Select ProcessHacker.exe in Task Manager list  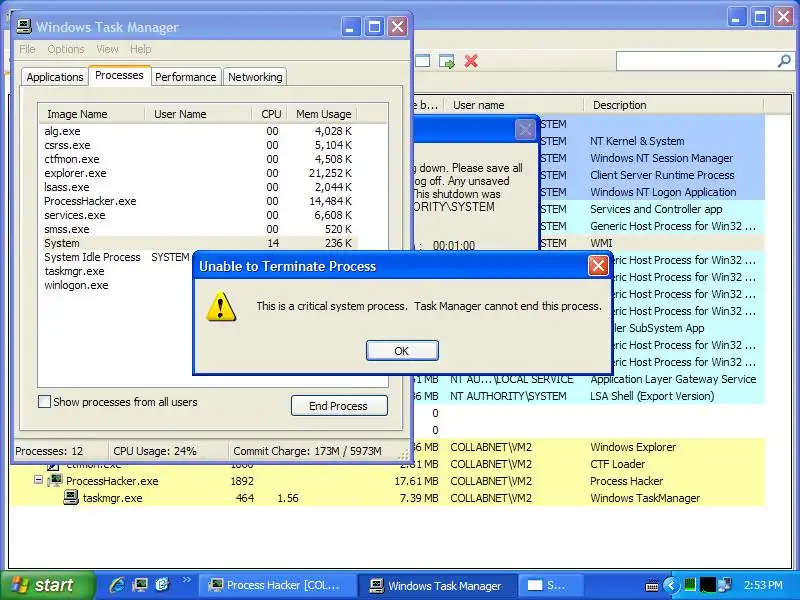click(x=198, y=201)
